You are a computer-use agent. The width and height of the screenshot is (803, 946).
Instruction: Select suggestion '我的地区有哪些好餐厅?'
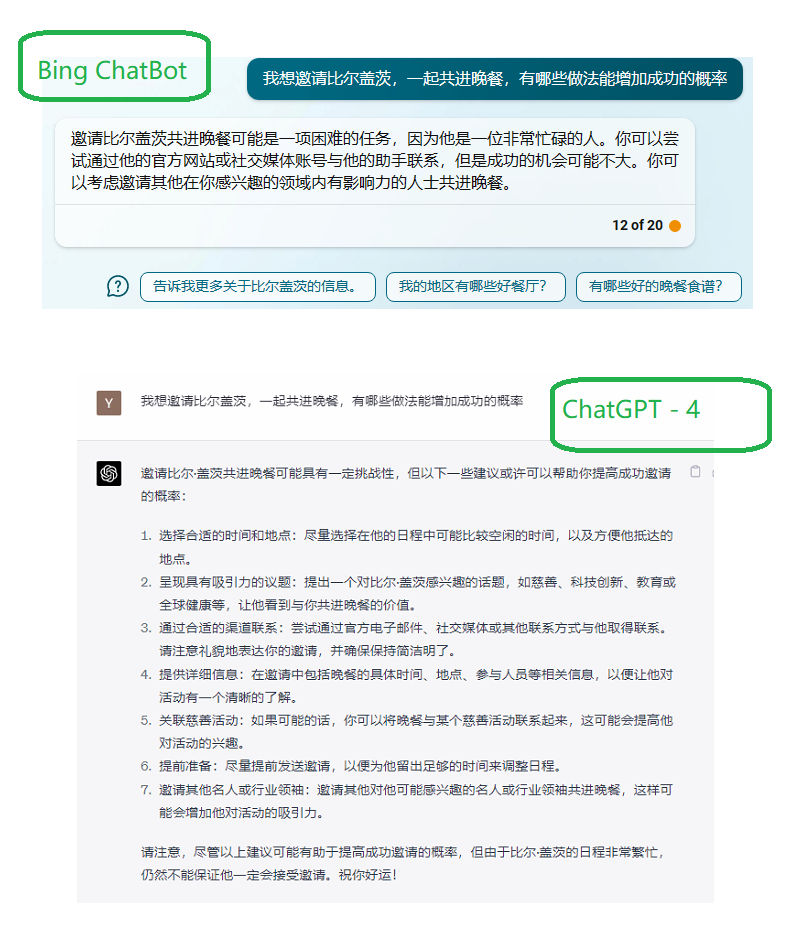coord(475,287)
